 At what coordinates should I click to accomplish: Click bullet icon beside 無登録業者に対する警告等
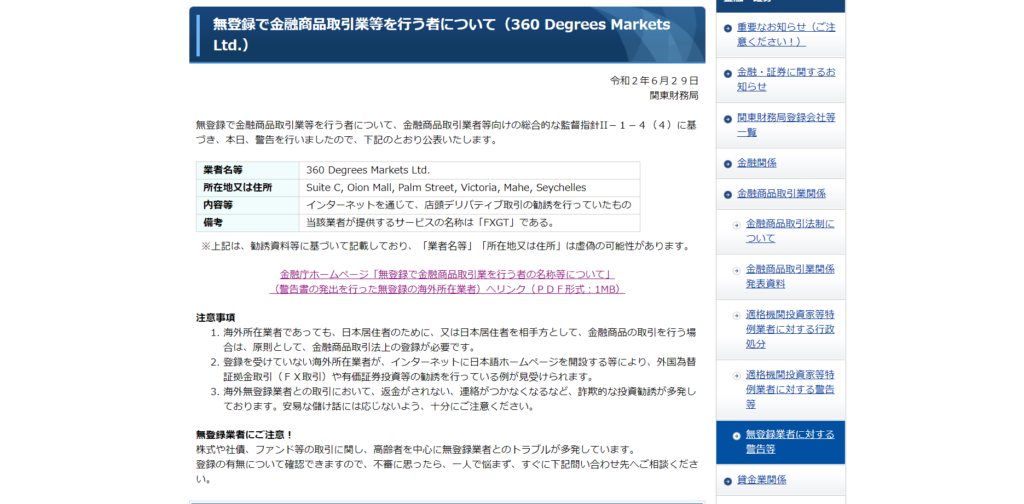(737, 435)
